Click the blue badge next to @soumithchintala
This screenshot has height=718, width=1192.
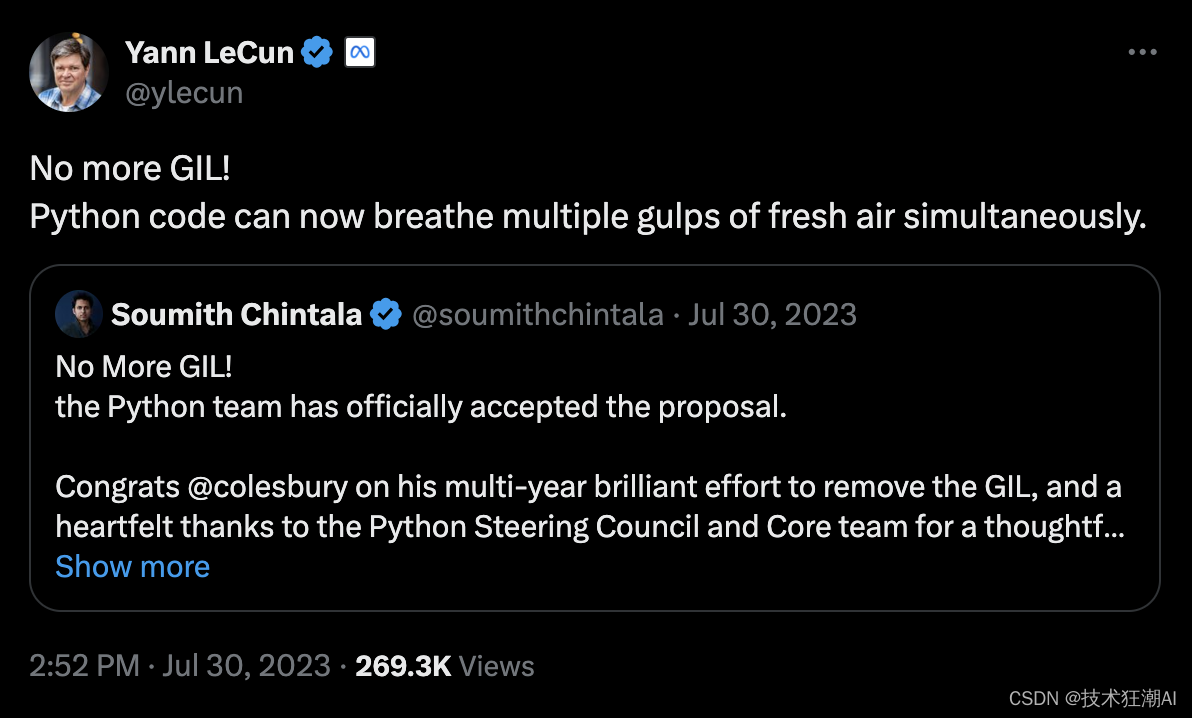(386, 314)
